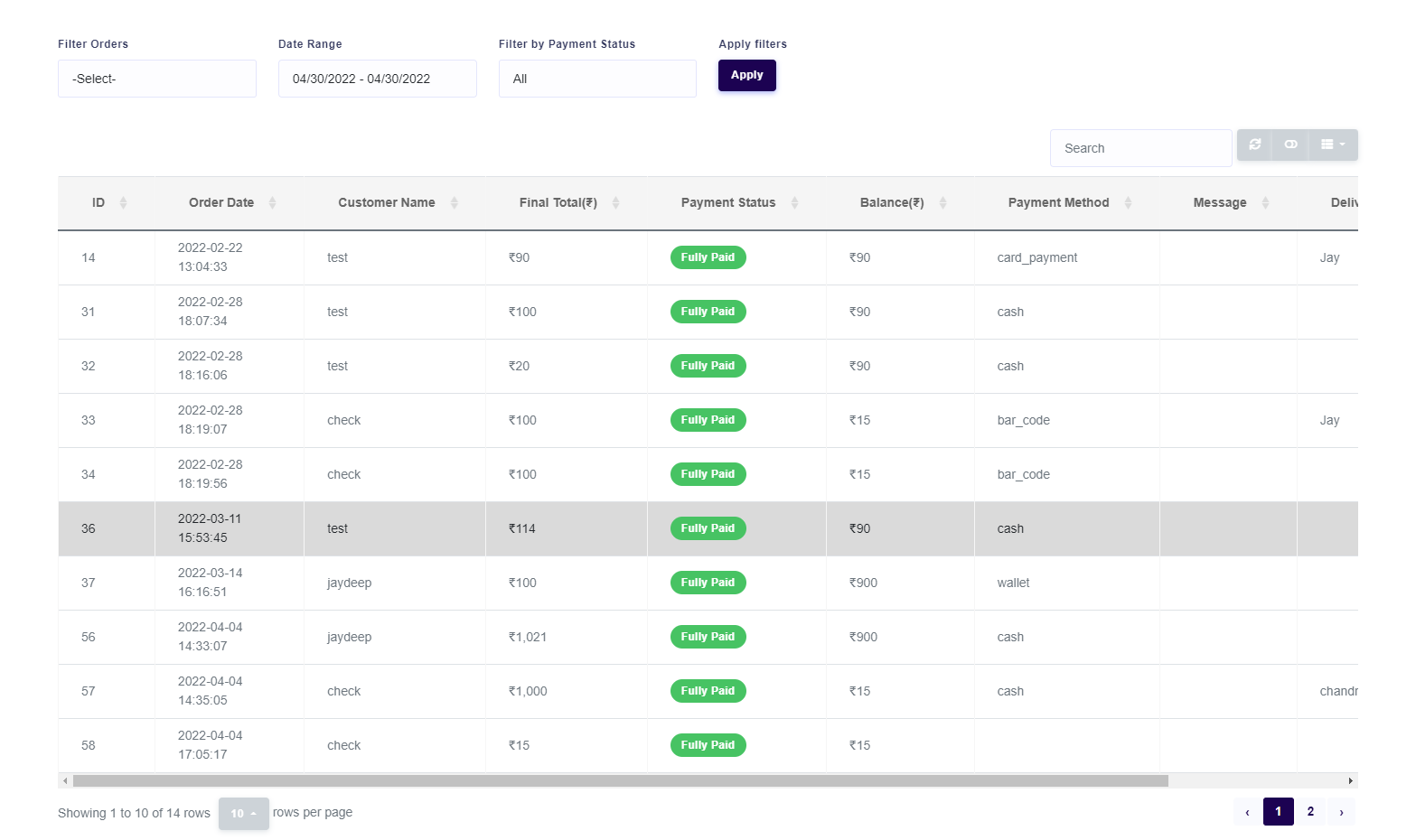
Task: Sort by Payment Method arrows icon
Action: [x=1128, y=203]
